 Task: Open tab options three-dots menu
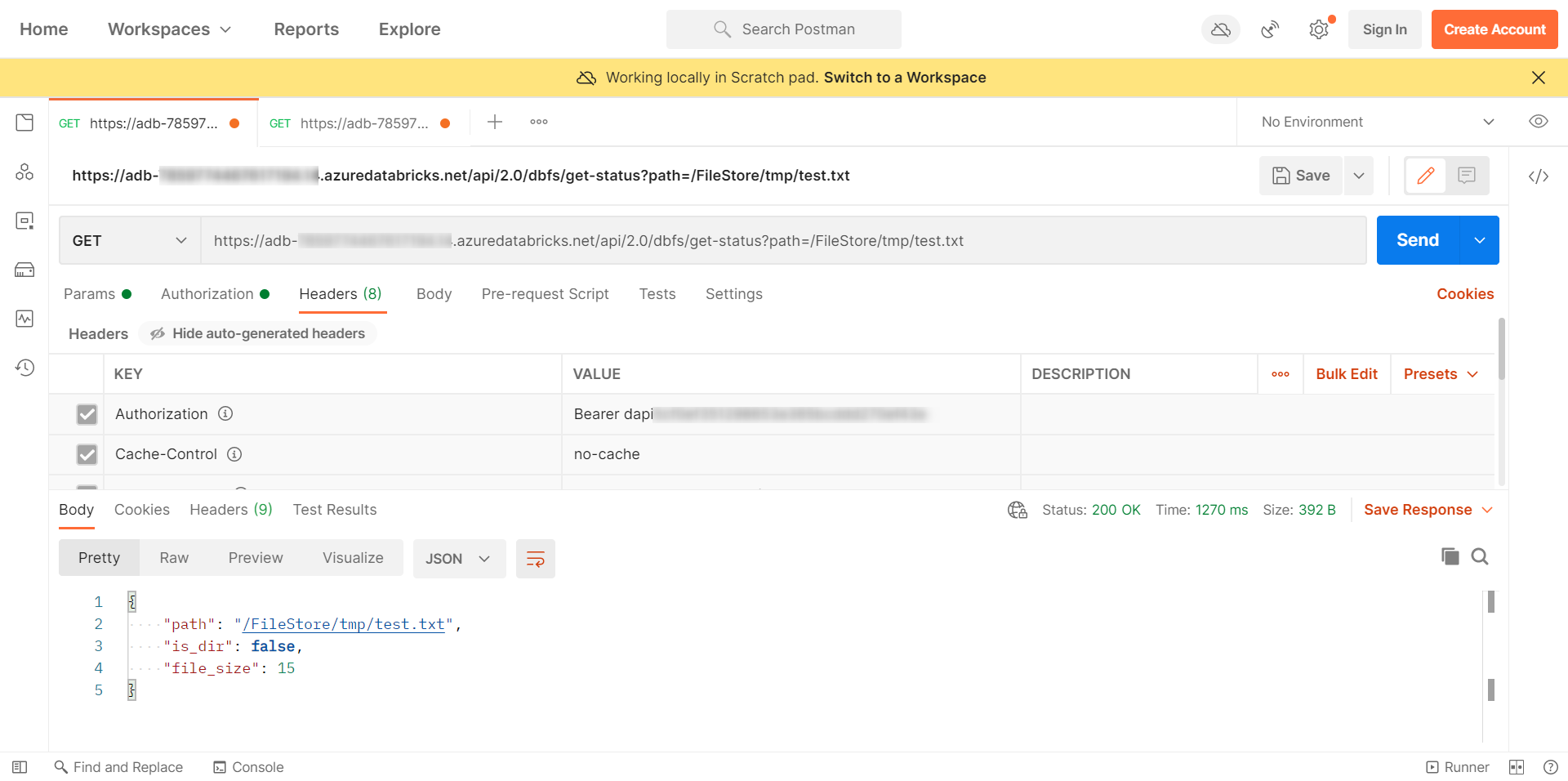coord(539,122)
